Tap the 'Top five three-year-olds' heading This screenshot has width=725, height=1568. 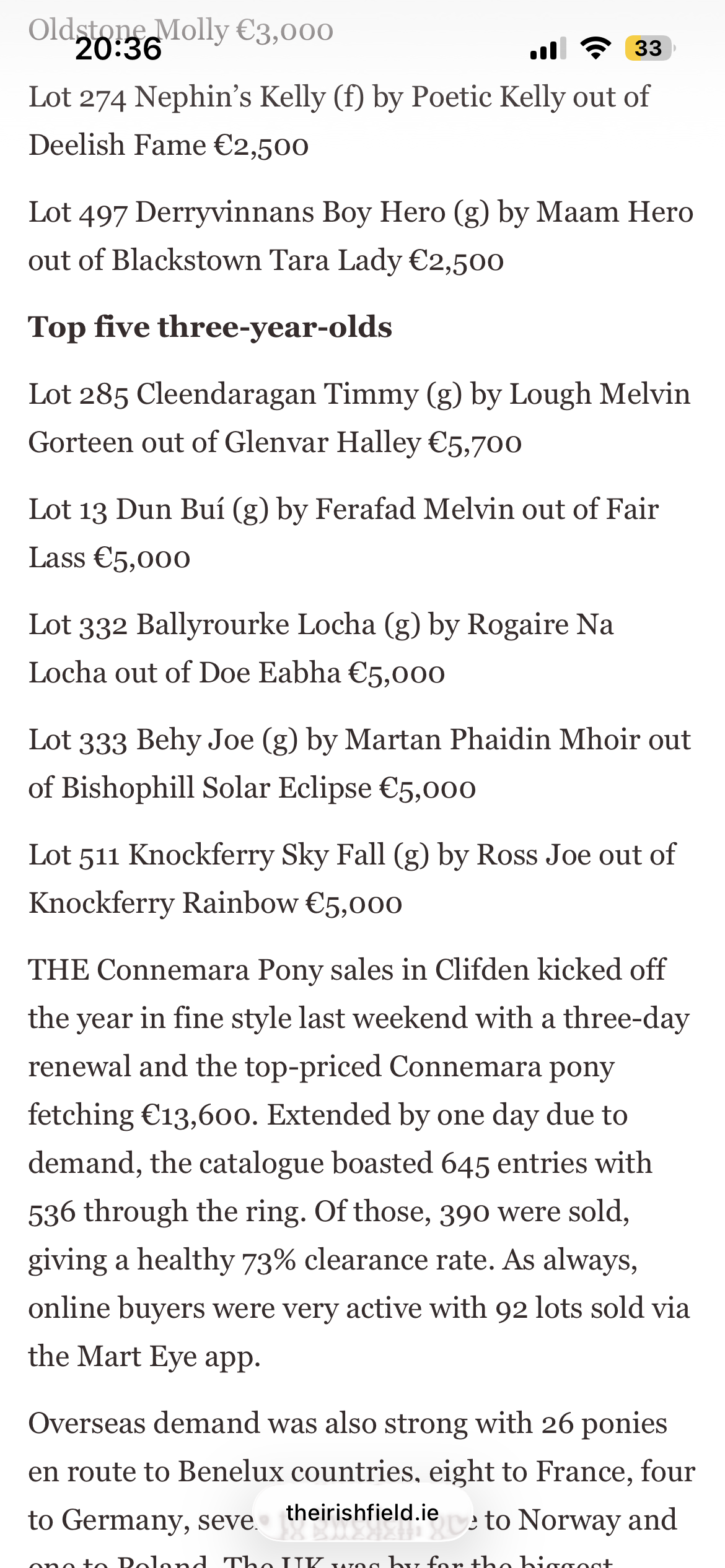click(x=210, y=327)
